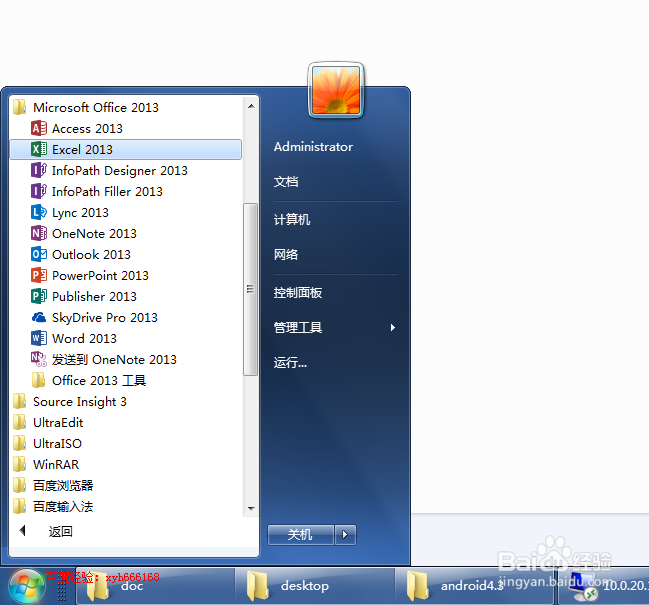Click the PowerPoint 2013 icon

click(x=39, y=275)
